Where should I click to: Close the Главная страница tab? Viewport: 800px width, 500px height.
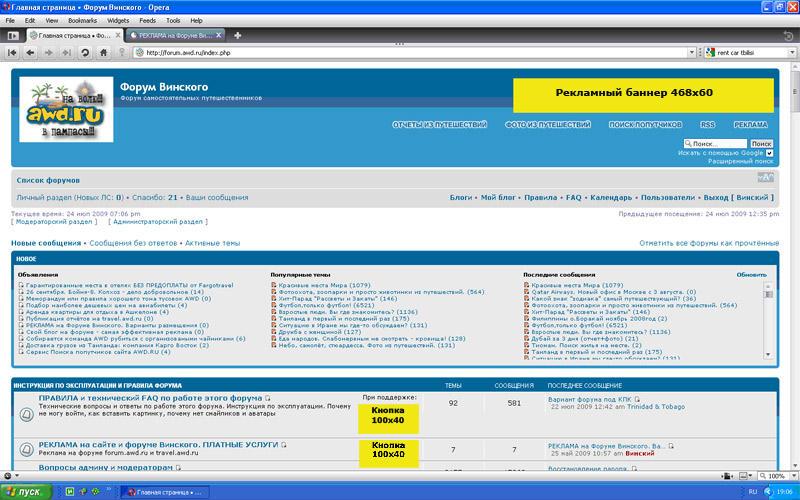click(118, 35)
